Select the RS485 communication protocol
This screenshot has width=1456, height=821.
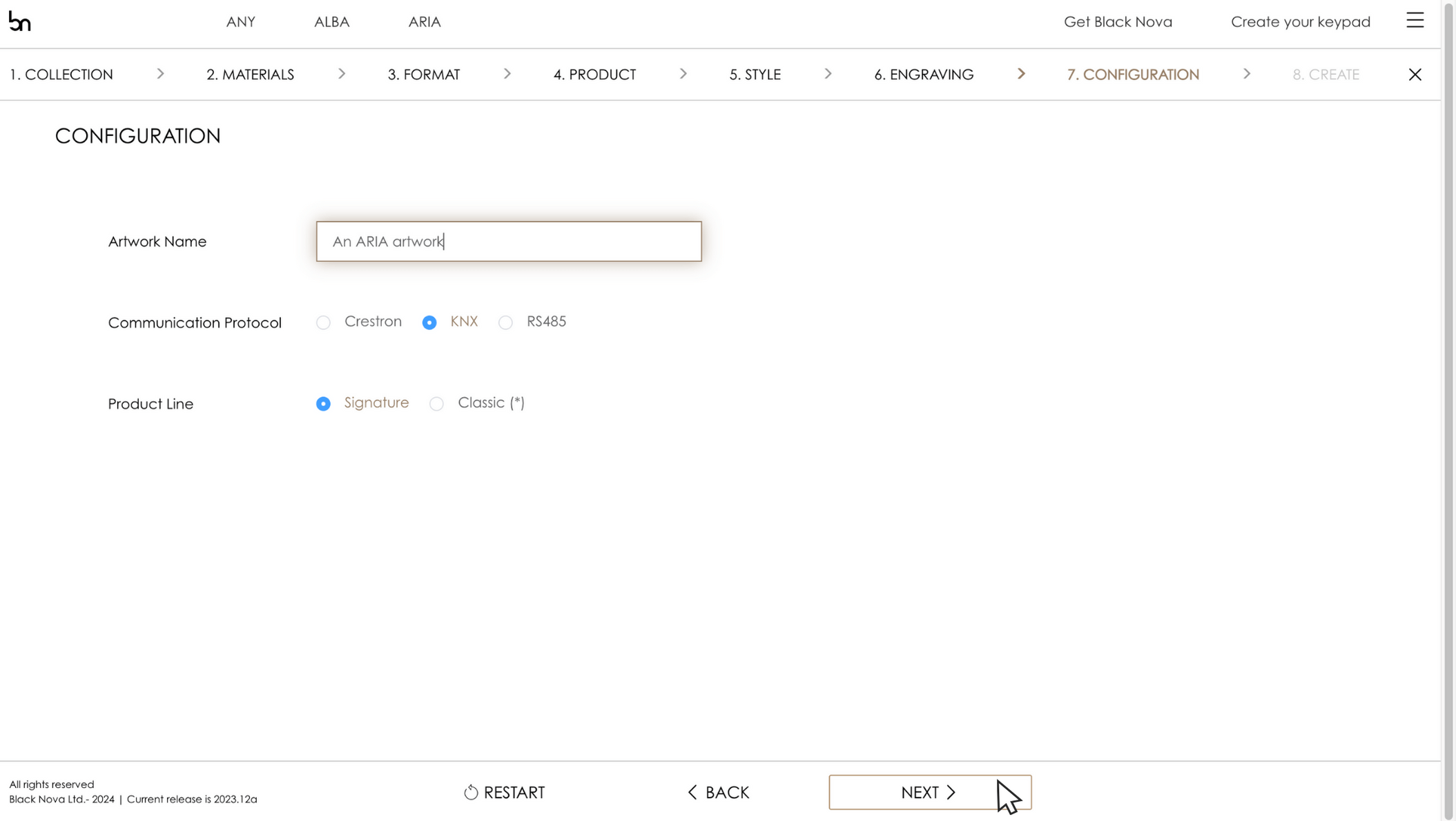[505, 322]
